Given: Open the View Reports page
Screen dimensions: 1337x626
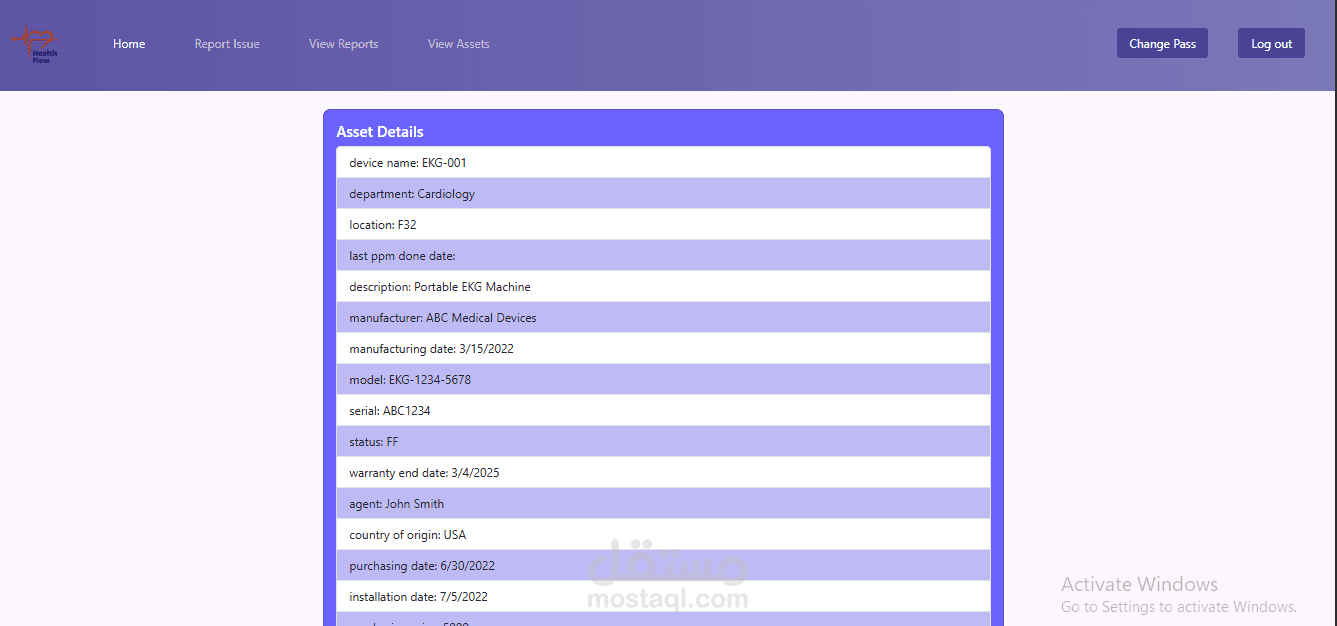Looking at the screenshot, I should (x=343, y=44).
